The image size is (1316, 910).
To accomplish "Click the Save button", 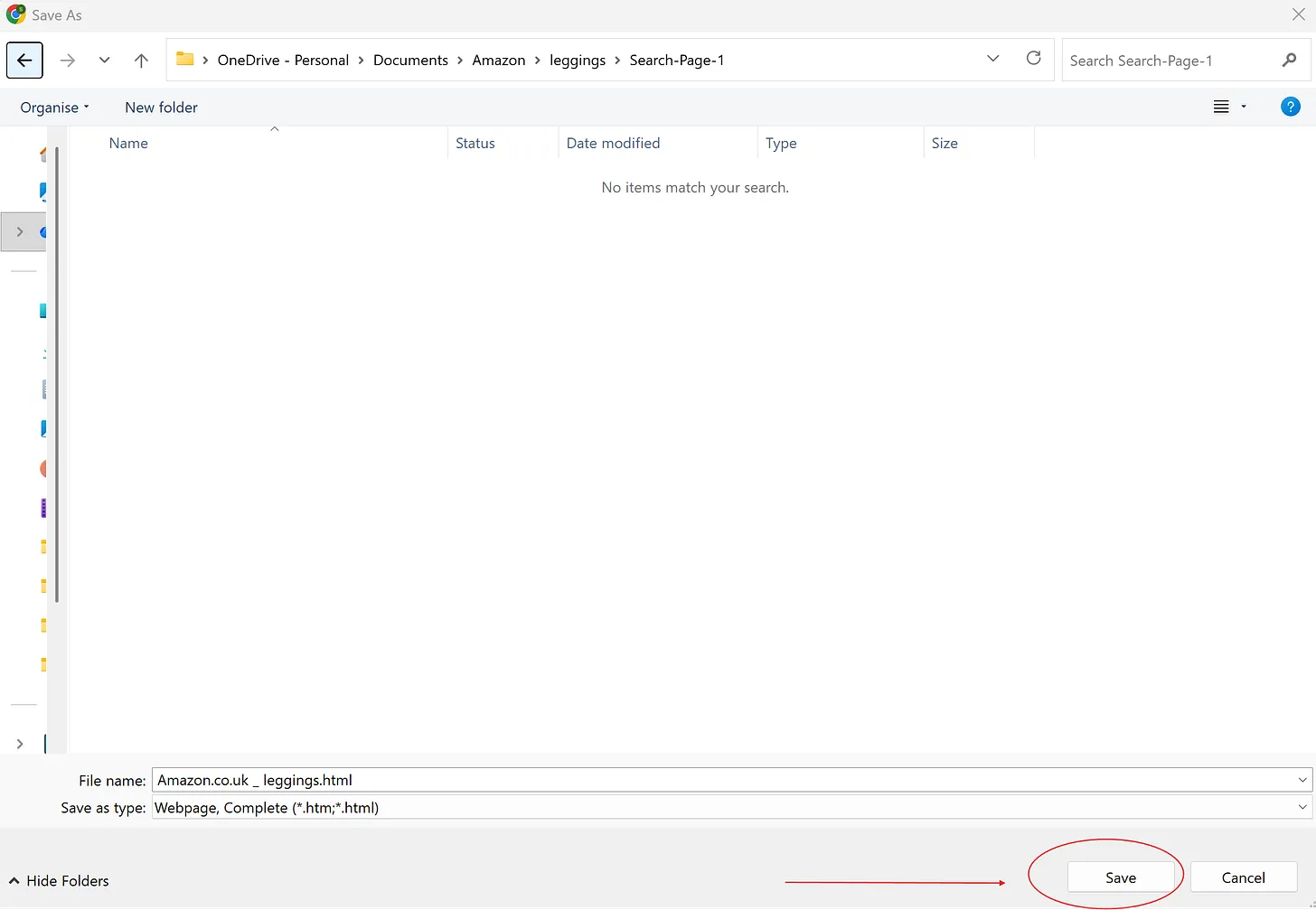I will tap(1120, 877).
